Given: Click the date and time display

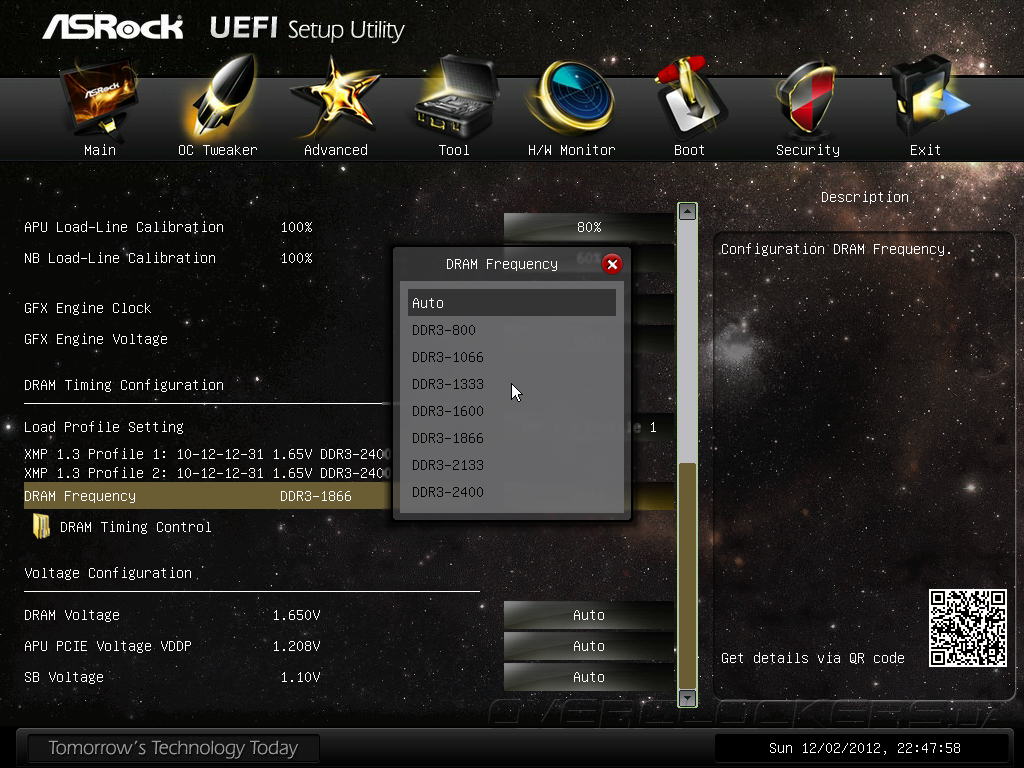Looking at the screenshot, I should (865, 748).
